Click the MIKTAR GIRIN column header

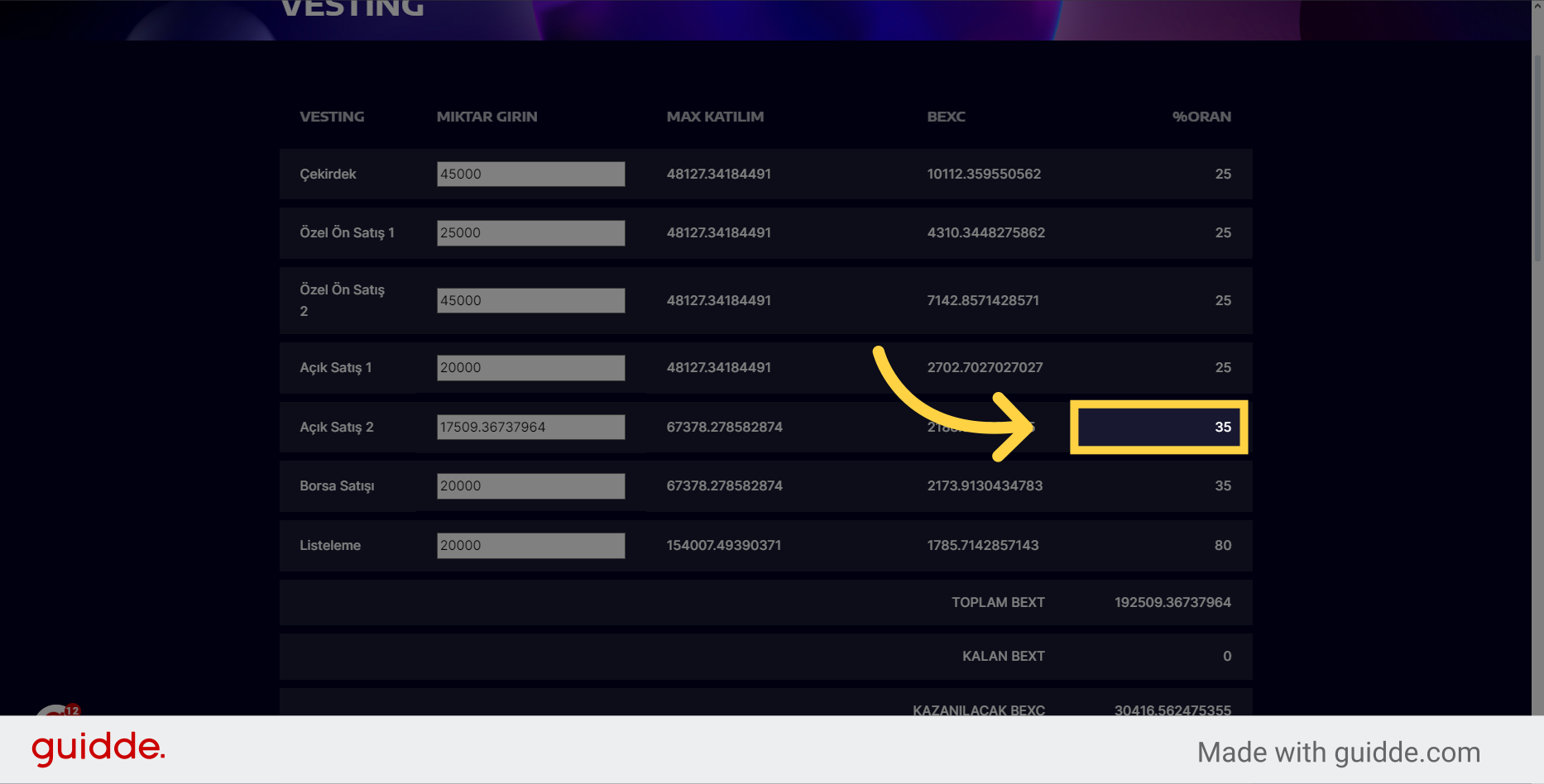pos(487,117)
